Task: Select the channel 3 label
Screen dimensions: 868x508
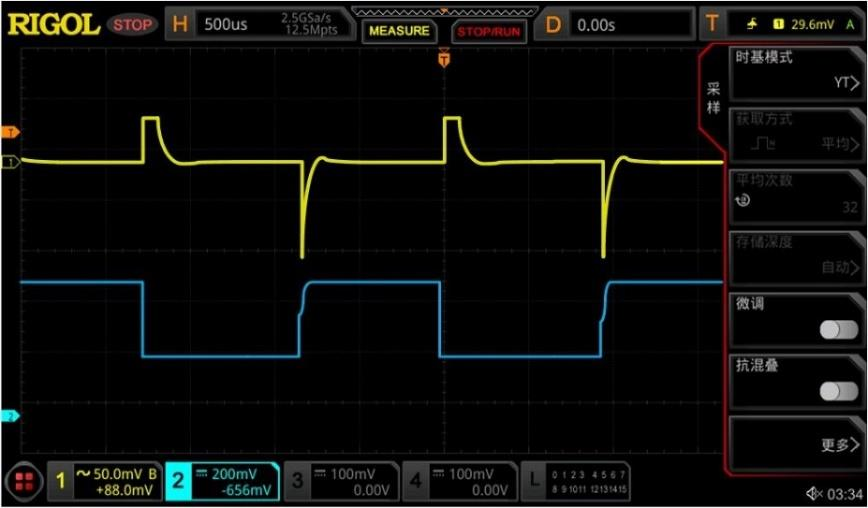Action: tap(340, 481)
